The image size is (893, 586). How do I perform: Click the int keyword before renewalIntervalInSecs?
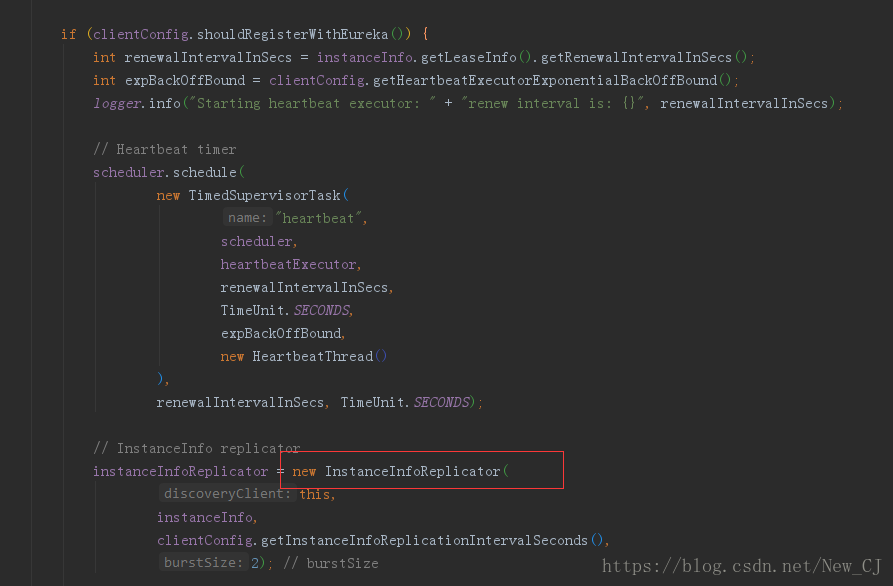[x=104, y=58]
